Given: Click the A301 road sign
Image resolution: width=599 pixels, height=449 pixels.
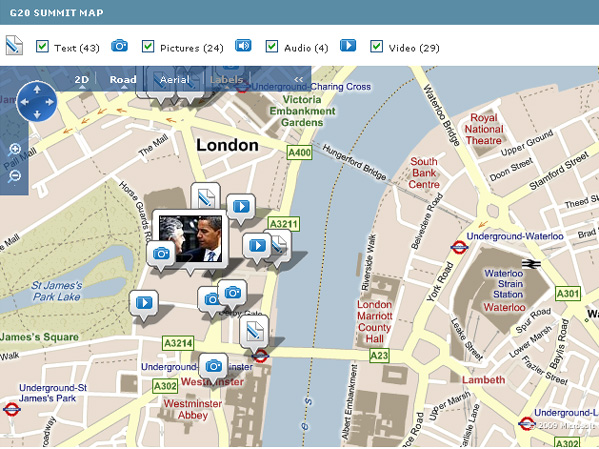Looking at the screenshot, I should (x=568, y=293).
